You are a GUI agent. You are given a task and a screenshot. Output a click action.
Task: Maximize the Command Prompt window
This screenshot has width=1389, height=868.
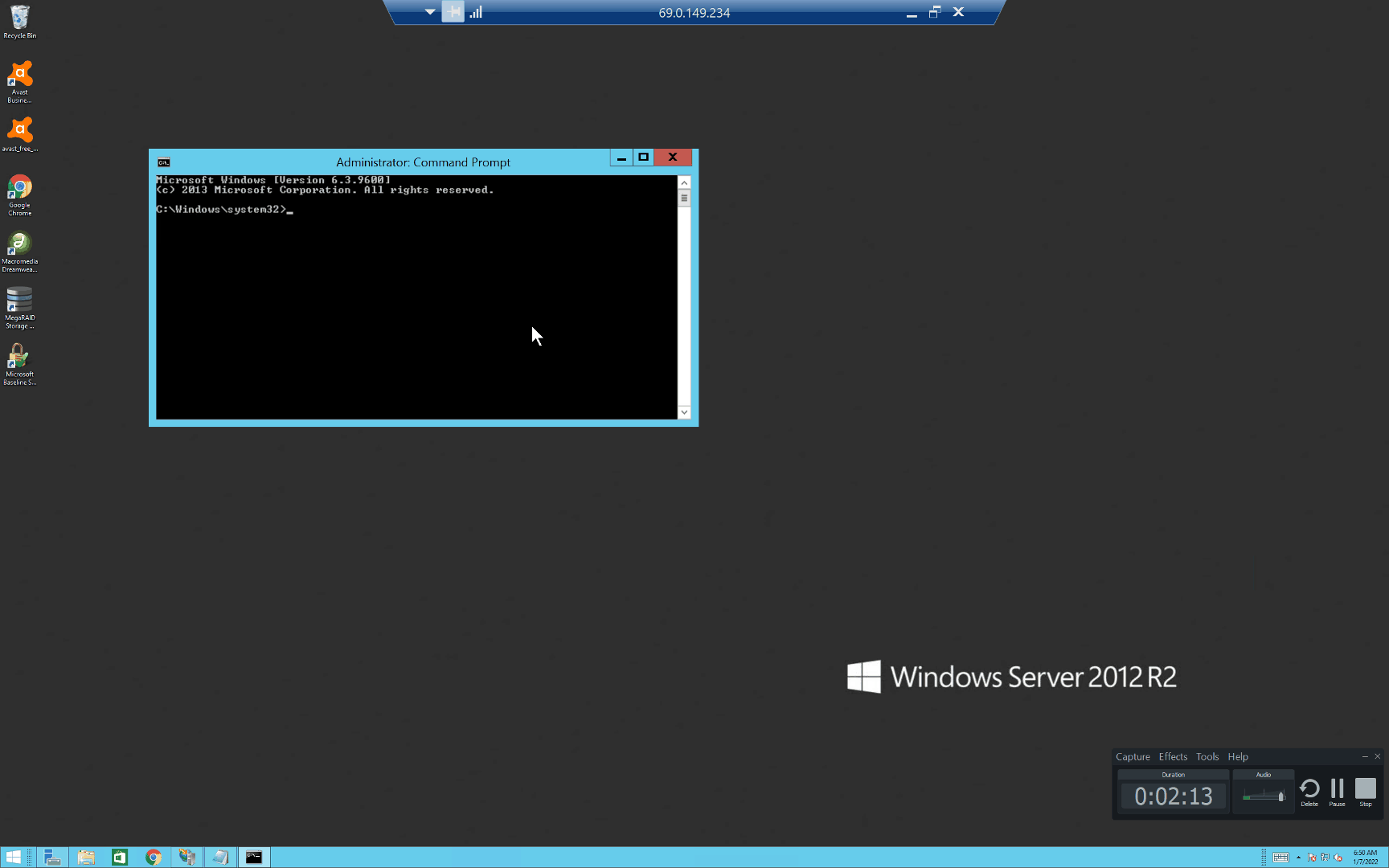point(643,158)
